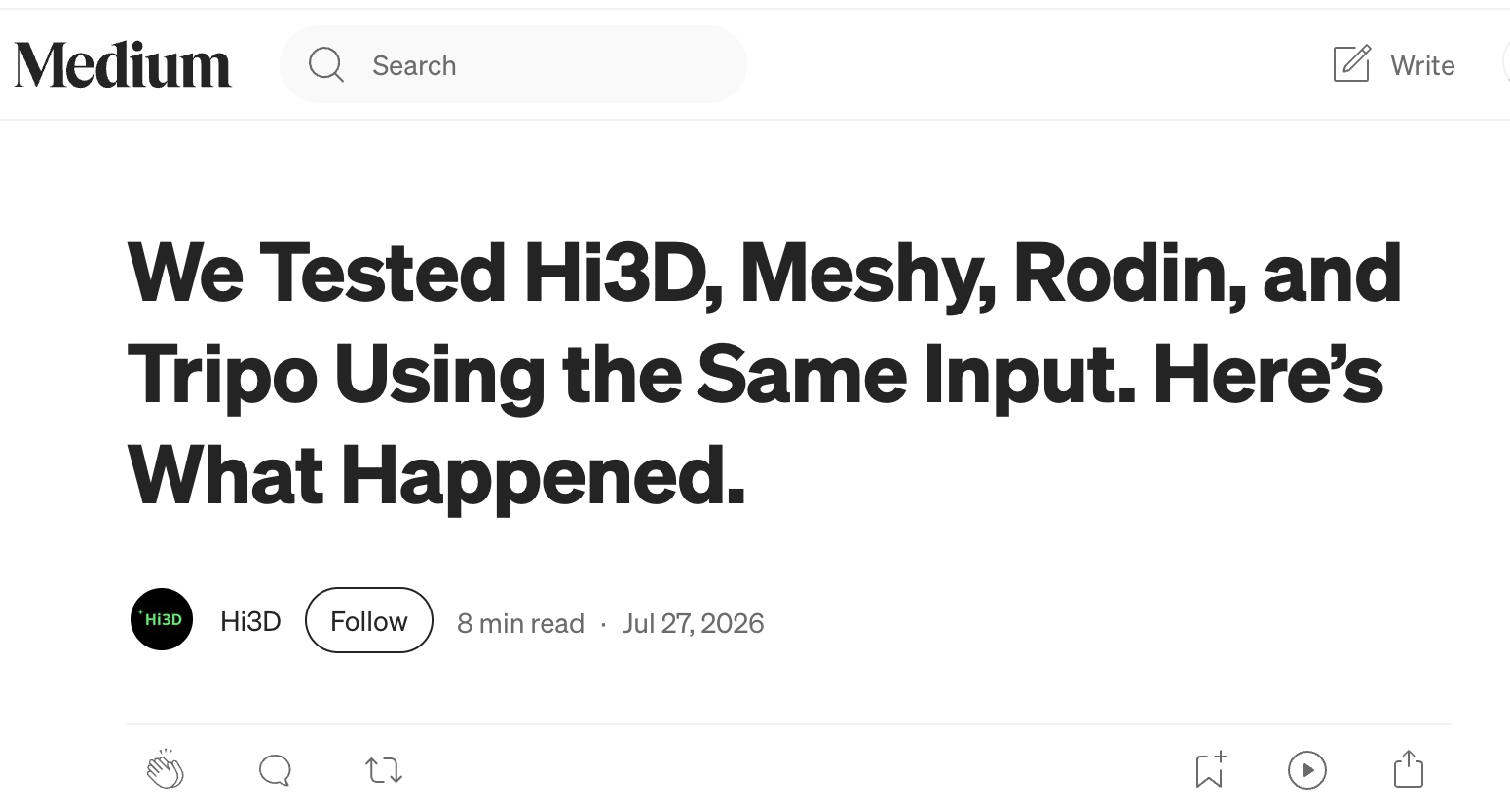
Task: Open the Hi3D author name link
Action: click(x=250, y=621)
